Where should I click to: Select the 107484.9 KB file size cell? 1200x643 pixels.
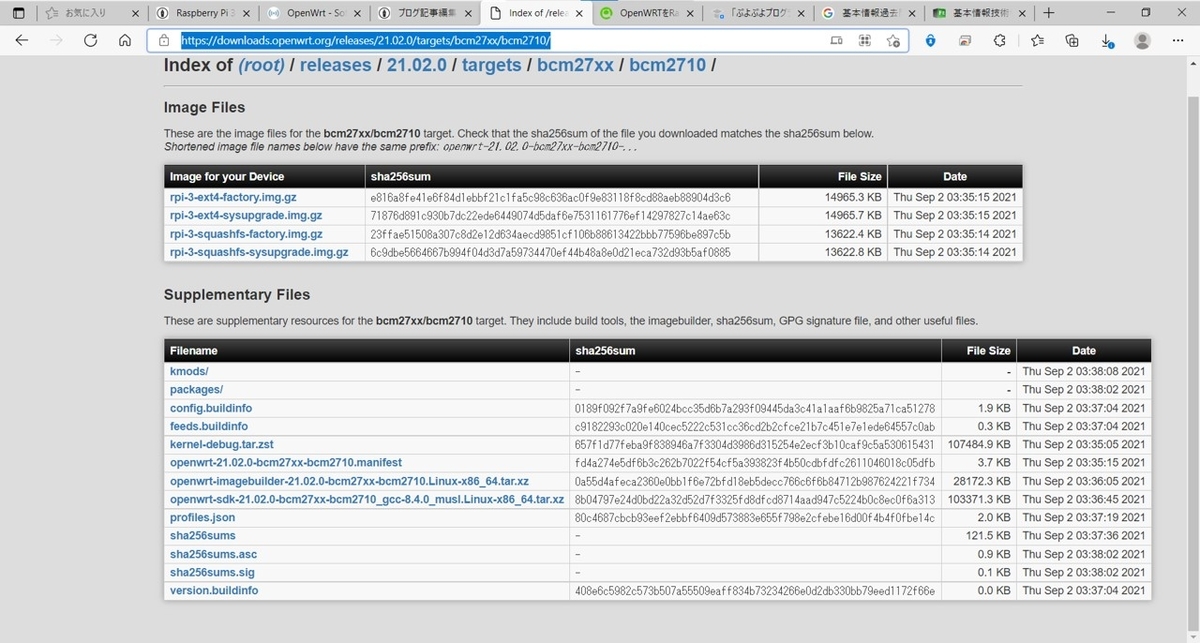pyautogui.click(x=978, y=444)
